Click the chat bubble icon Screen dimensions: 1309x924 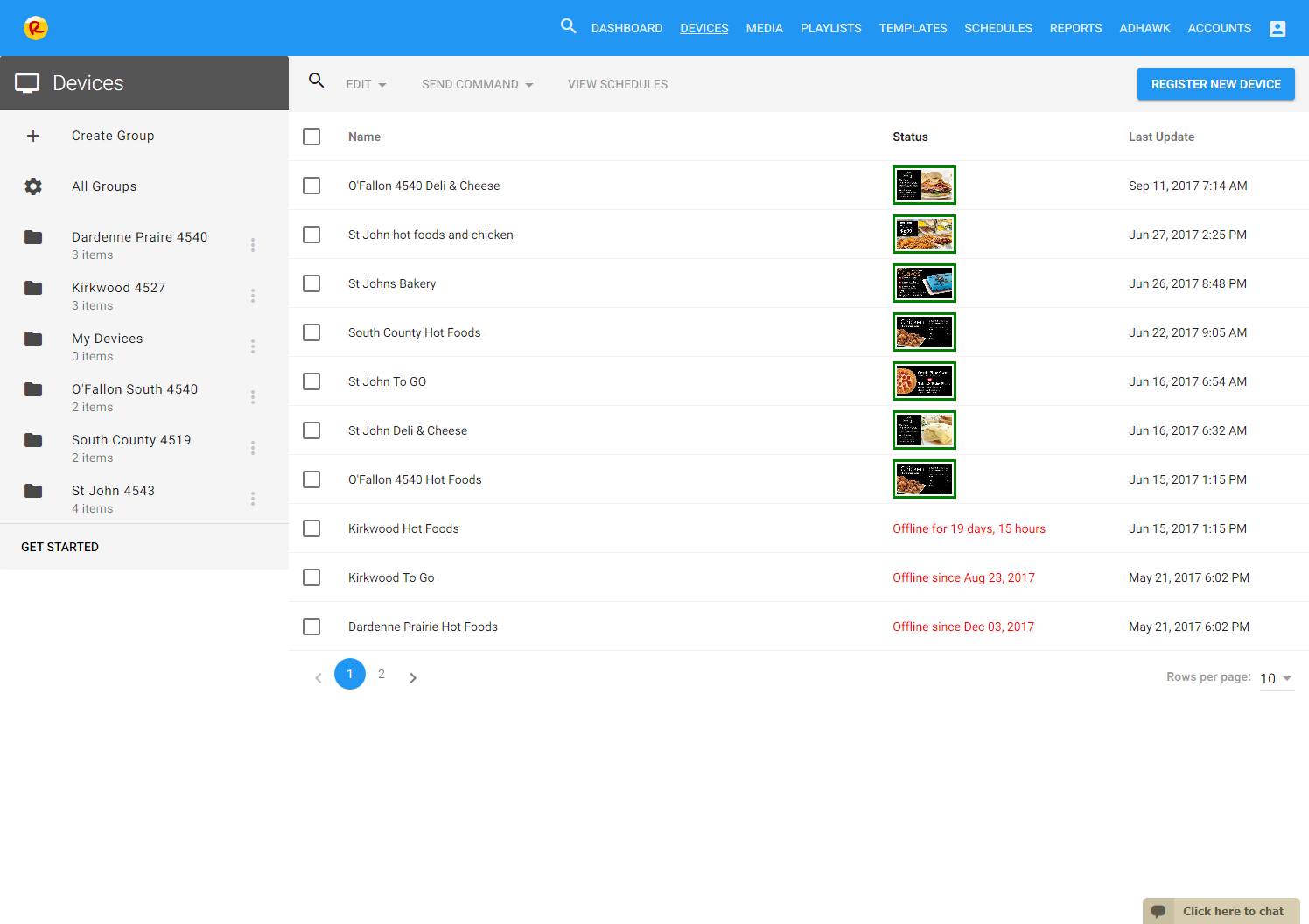pyautogui.click(x=1158, y=911)
